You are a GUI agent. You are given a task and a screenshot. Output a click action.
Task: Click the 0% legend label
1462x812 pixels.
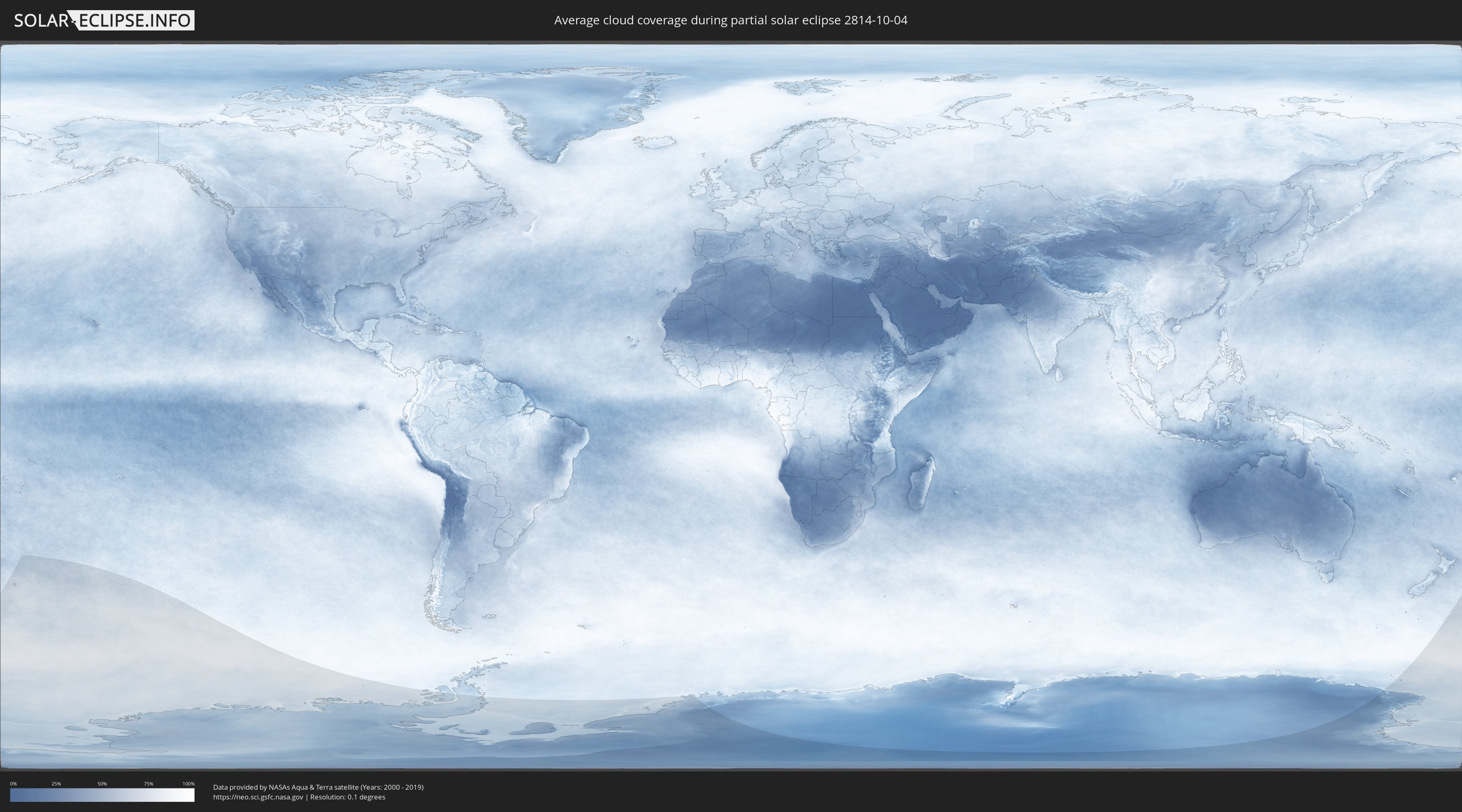pos(13,784)
